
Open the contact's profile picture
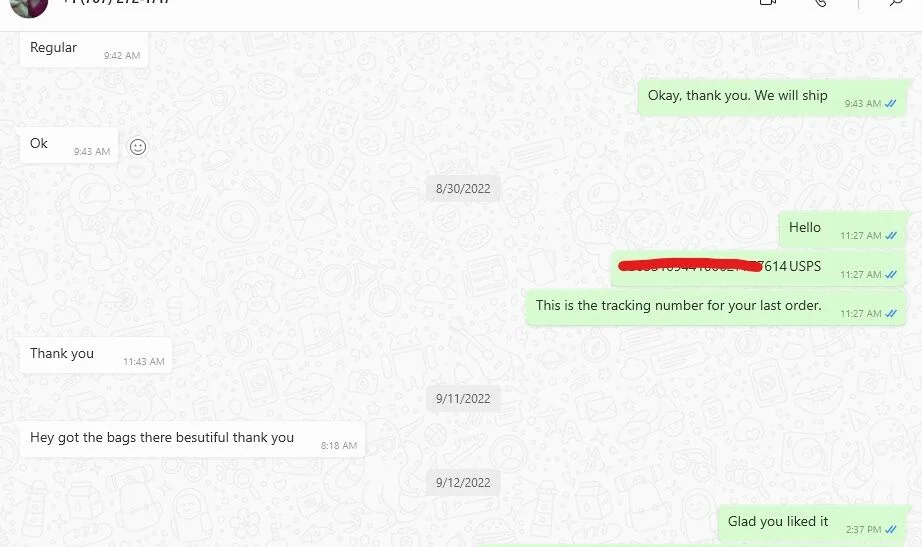click(29, 6)
